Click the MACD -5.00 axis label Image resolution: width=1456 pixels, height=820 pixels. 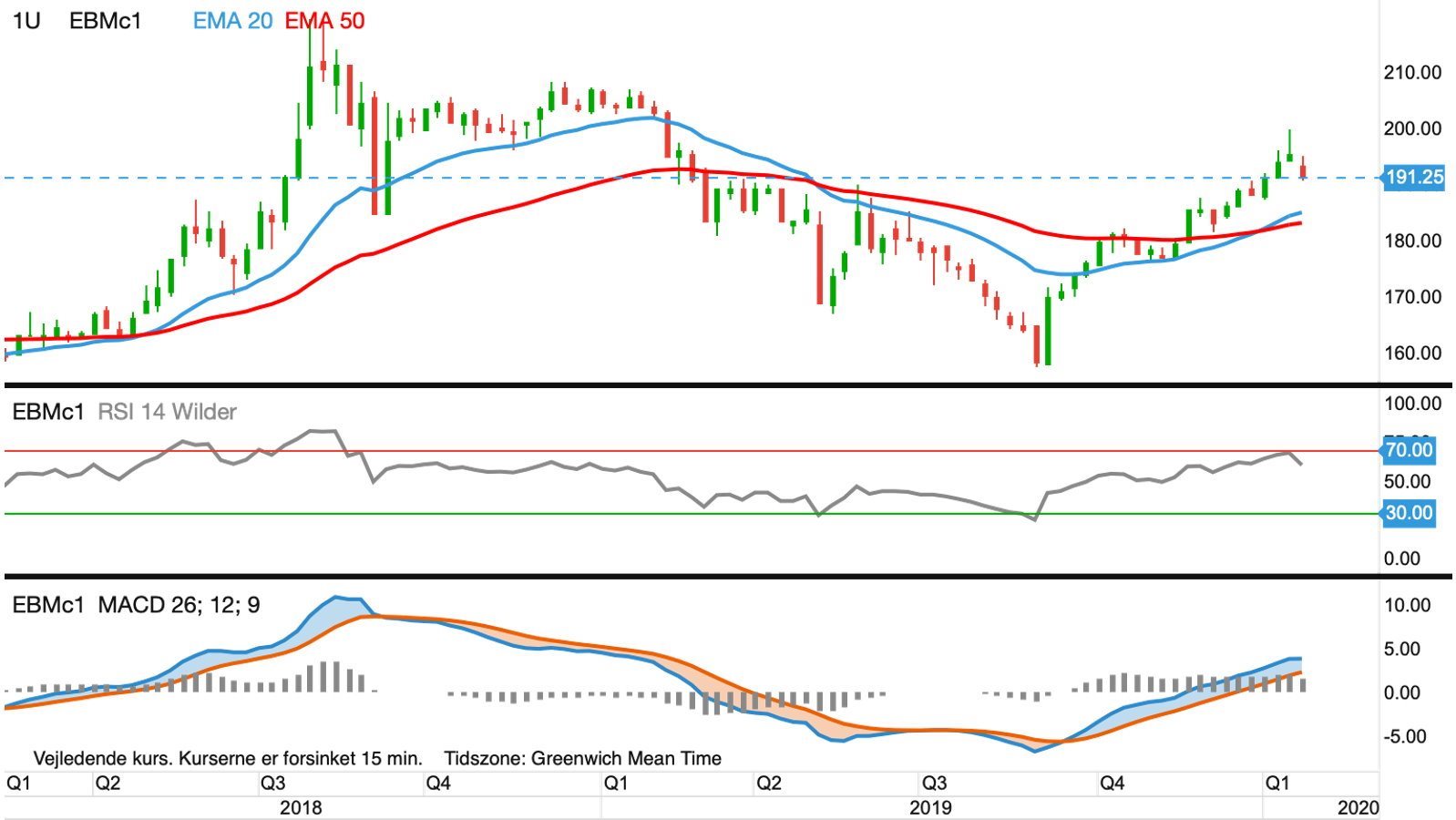click(1405, 736)
